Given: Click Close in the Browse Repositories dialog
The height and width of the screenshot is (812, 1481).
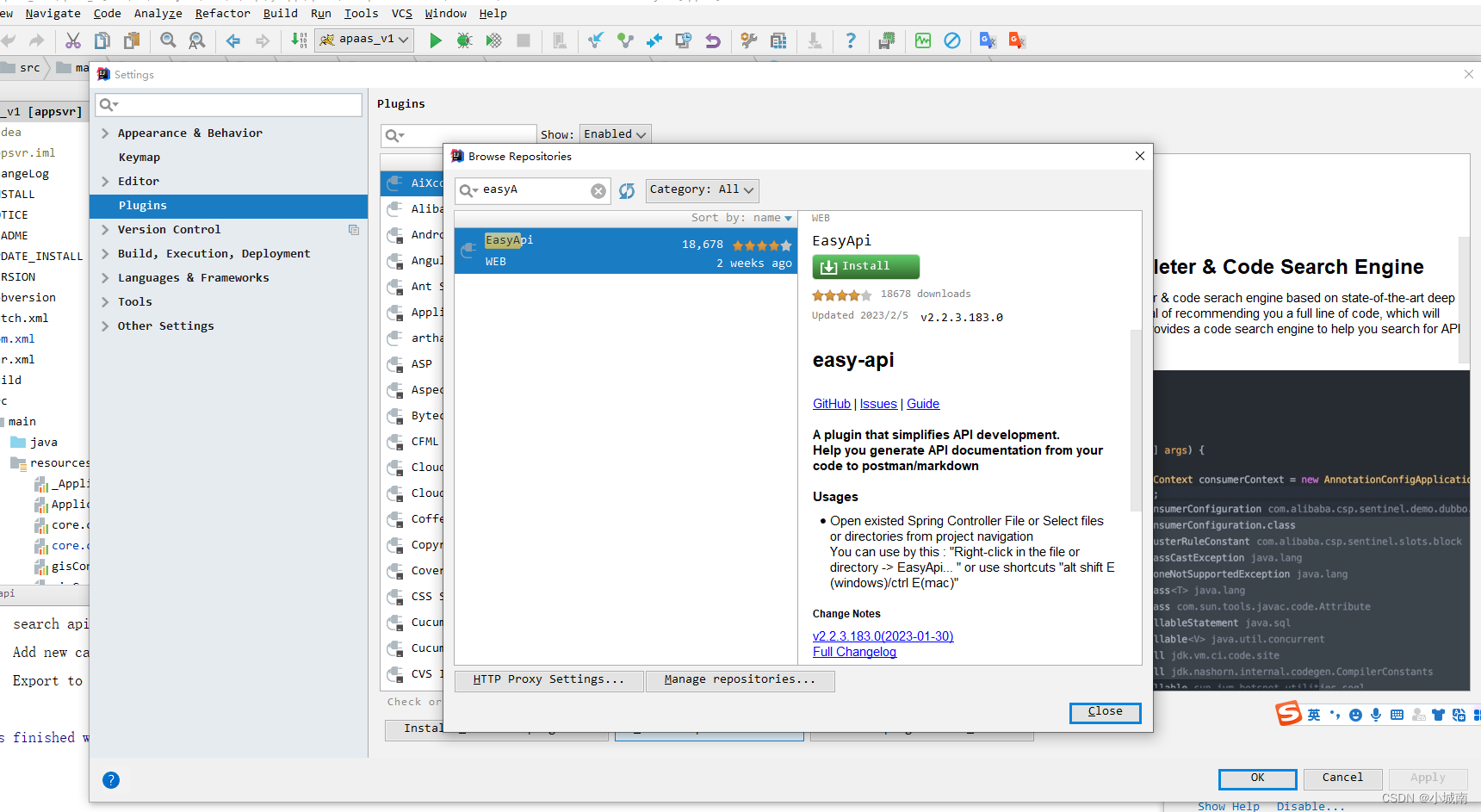Looking at the screenshot, I should pyautogui.click(x=1105, y=712).
